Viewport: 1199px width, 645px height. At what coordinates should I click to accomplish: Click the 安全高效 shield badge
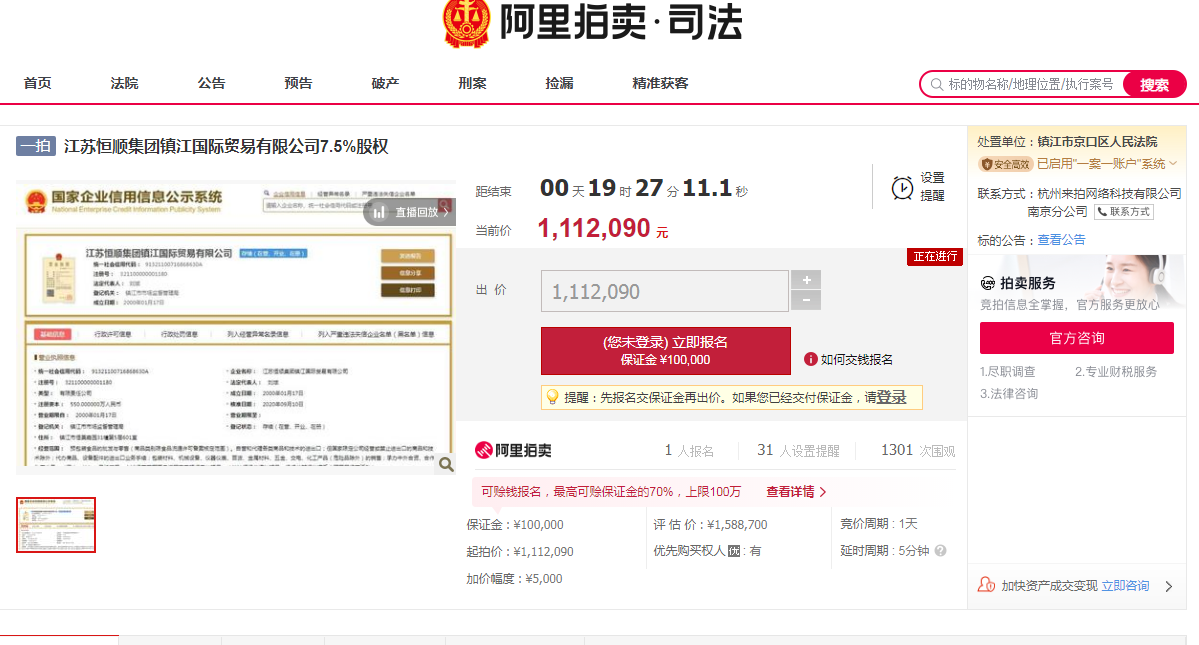[1006, 164]
